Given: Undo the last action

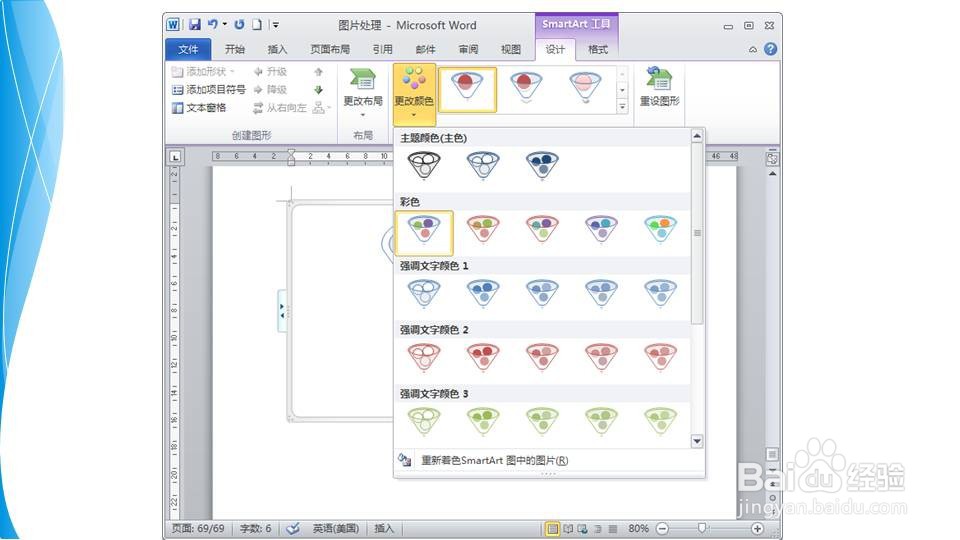Looking at the screenshot, I should (x=212, y=24).
